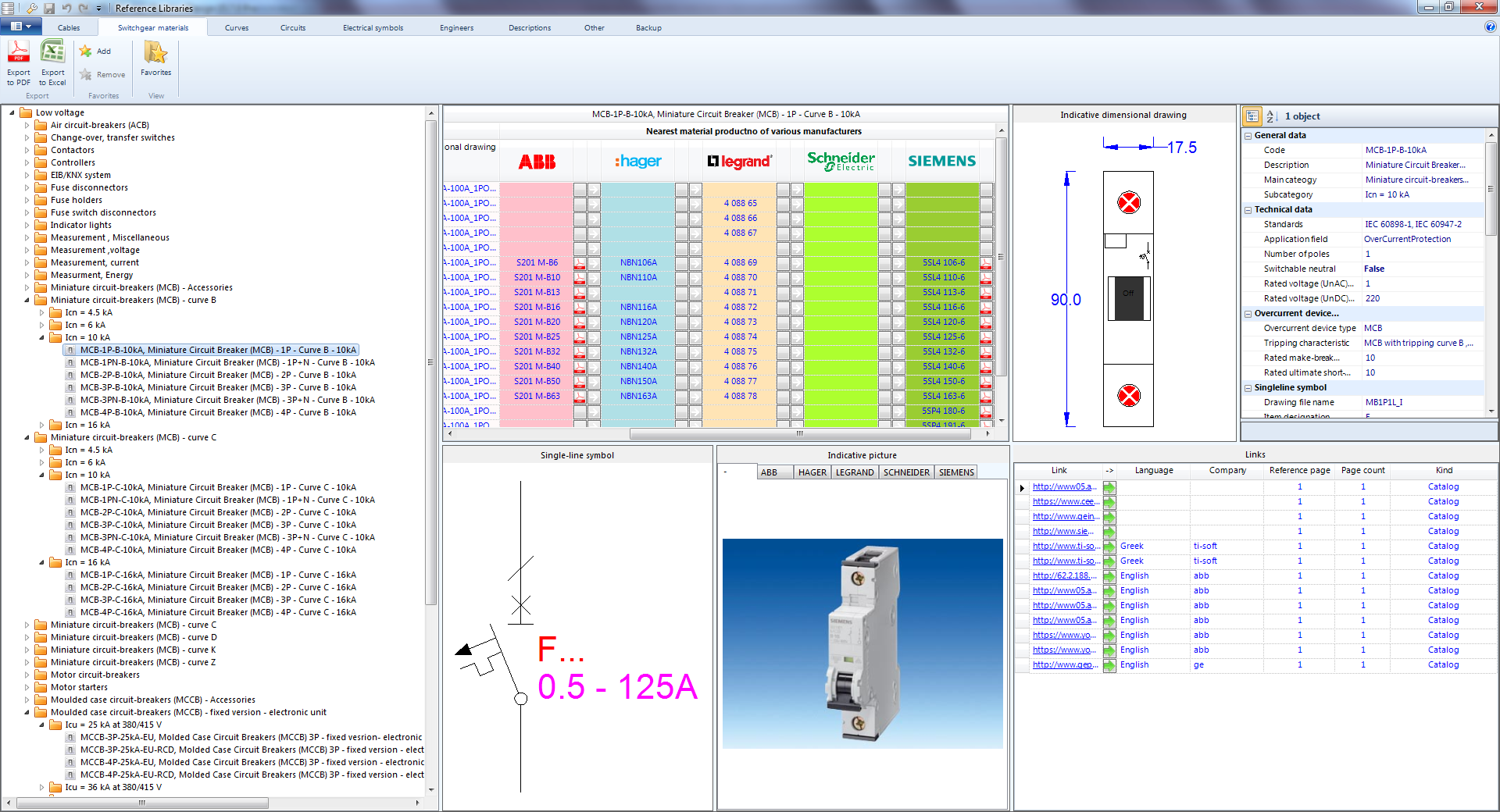Open the help icon at top right
1500x812 pixels.
pyautogui.click(x=1490, y=27)
